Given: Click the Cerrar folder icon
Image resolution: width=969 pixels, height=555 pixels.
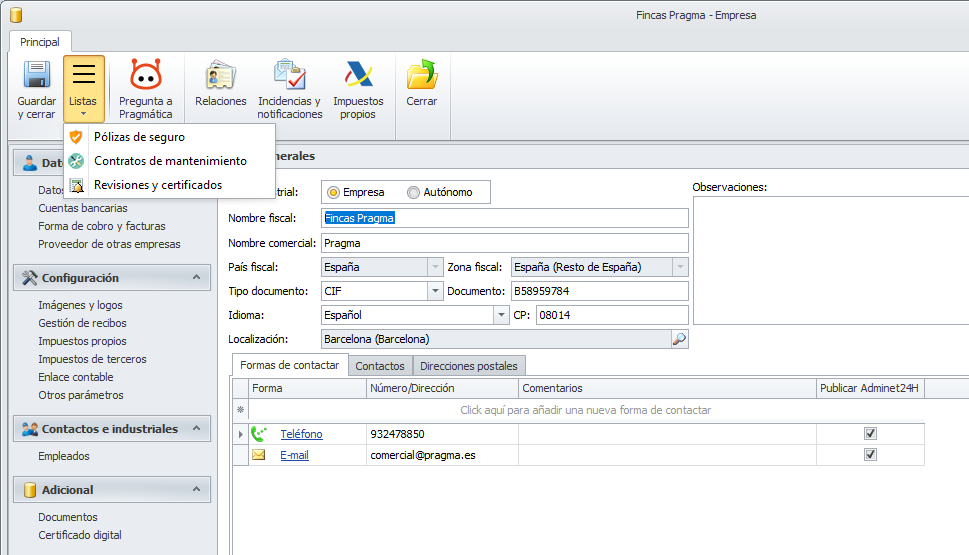Looking at the screenshot, I should (421, 77).
